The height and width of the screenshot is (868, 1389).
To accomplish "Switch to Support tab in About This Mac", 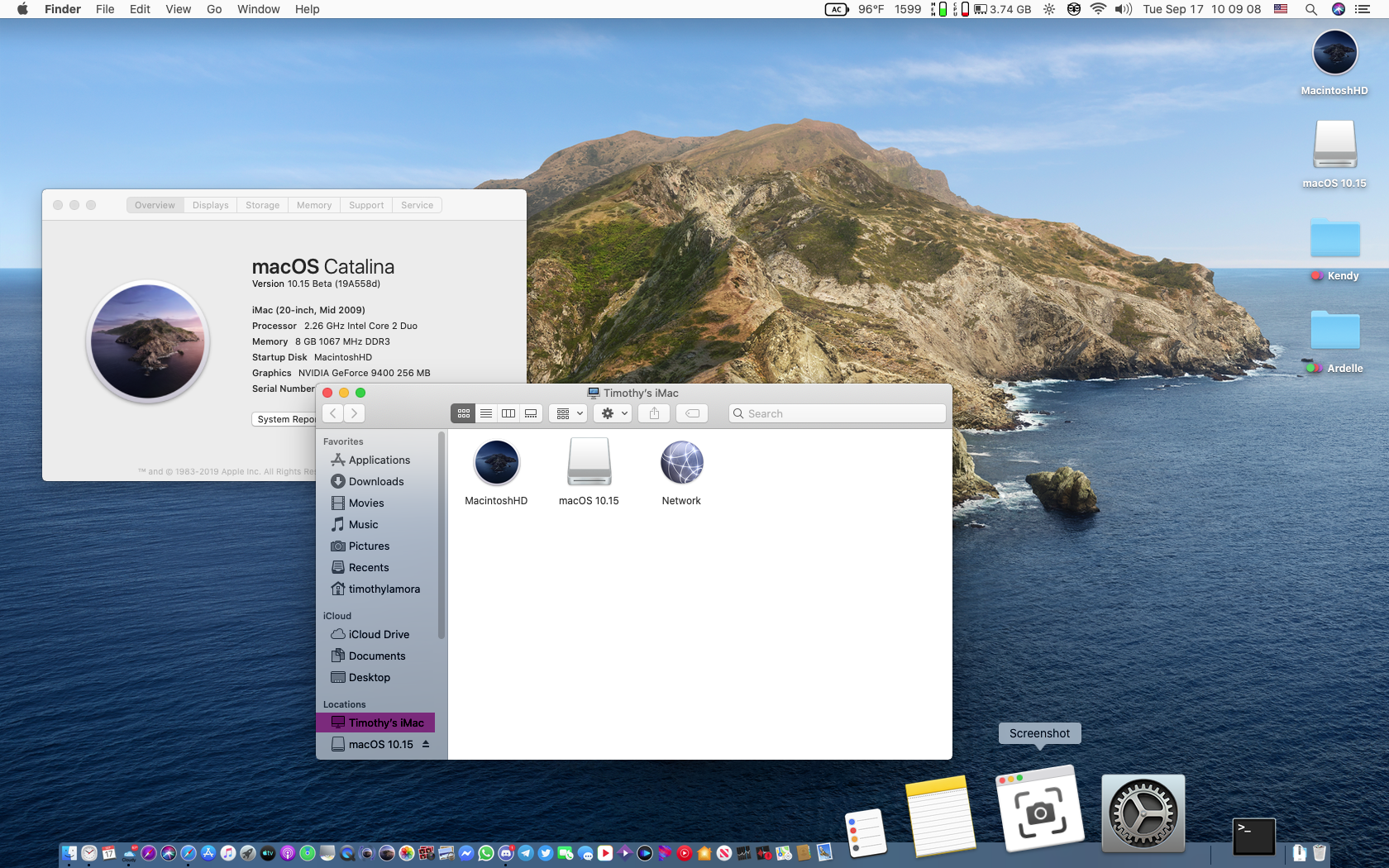I will click(366, 205).
